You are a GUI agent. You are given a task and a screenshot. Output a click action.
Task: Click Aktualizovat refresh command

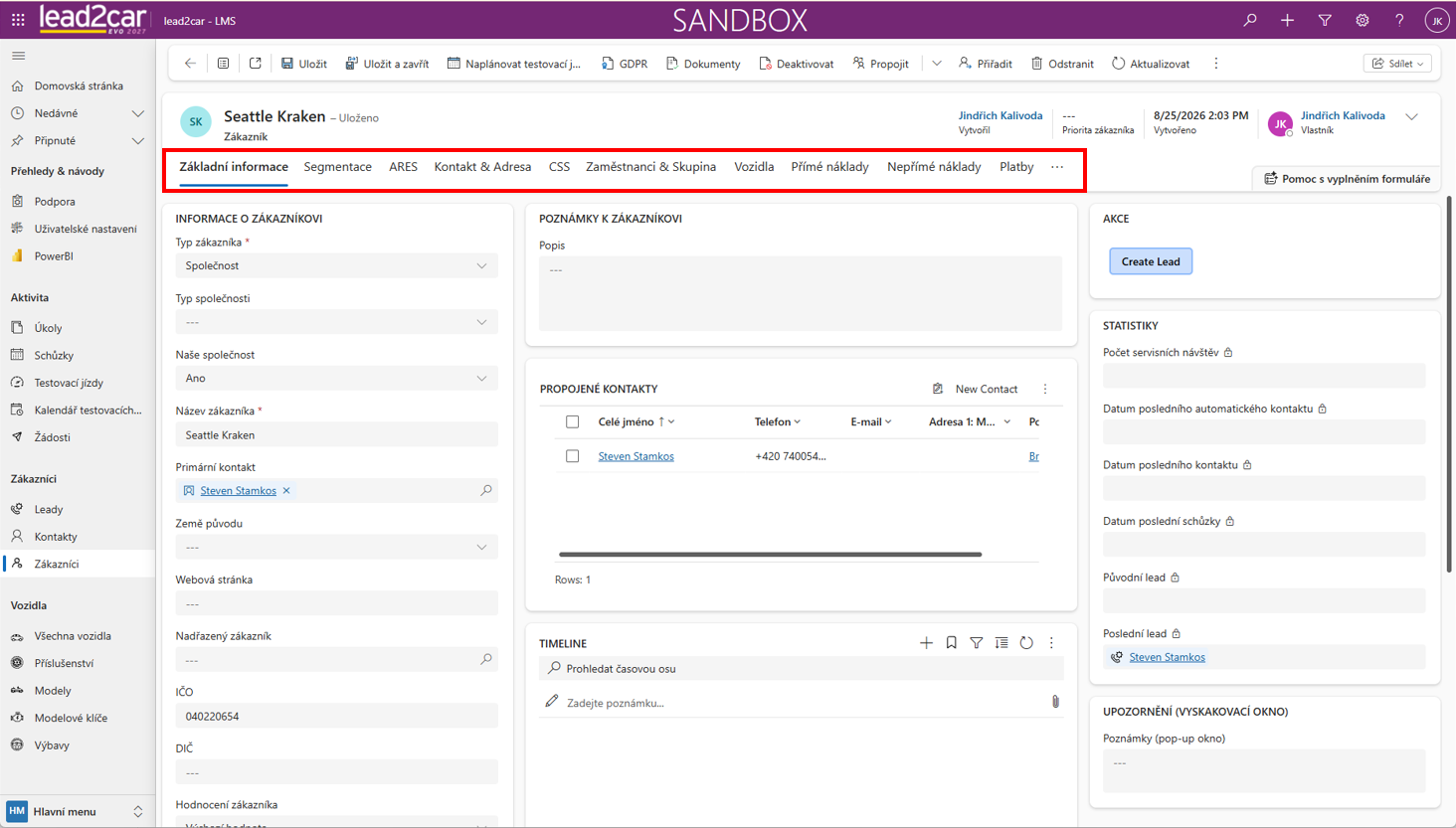point(1151,64)
